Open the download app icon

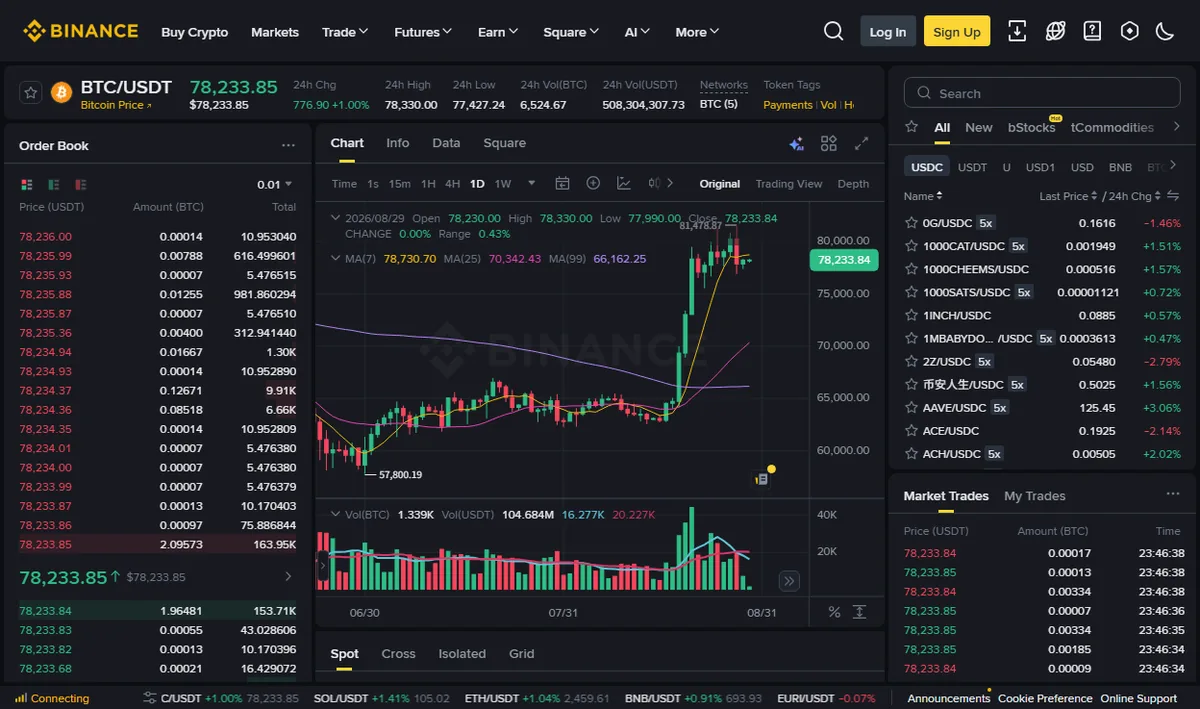coord(1017,31)
